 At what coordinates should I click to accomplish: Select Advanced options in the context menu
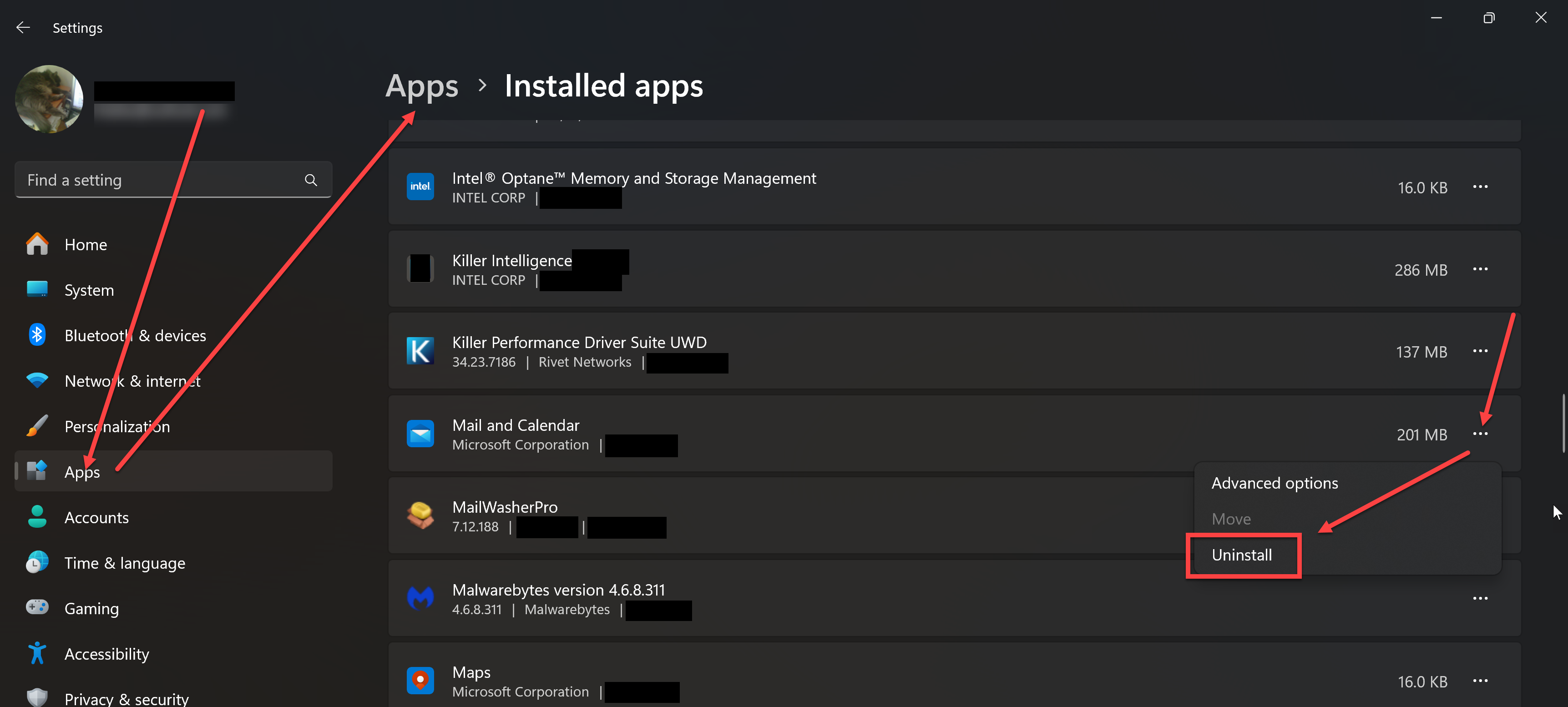pos(1275,483)
